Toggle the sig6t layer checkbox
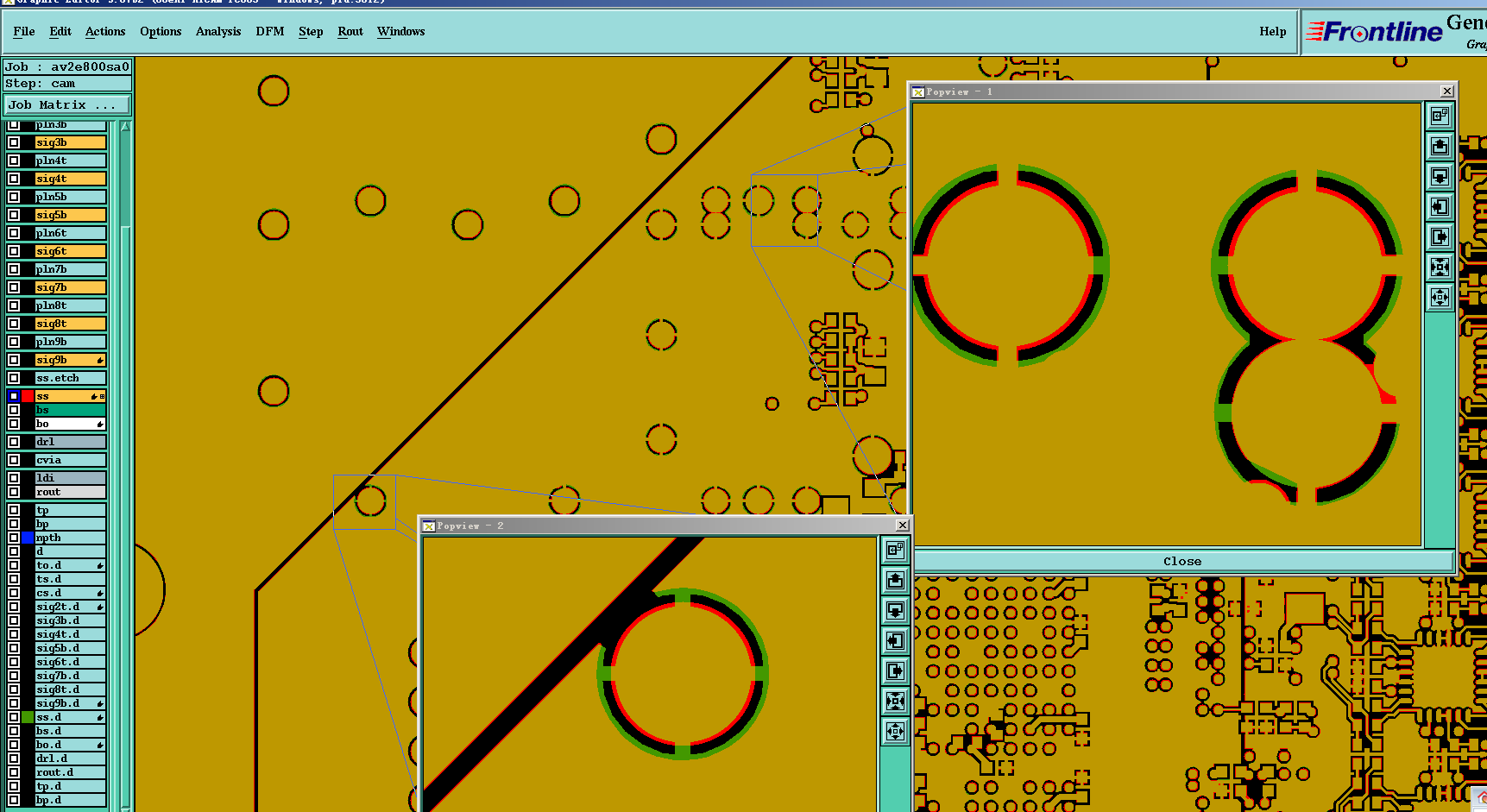The height and width of the screenshot is (812, 1487). (14, 251)
